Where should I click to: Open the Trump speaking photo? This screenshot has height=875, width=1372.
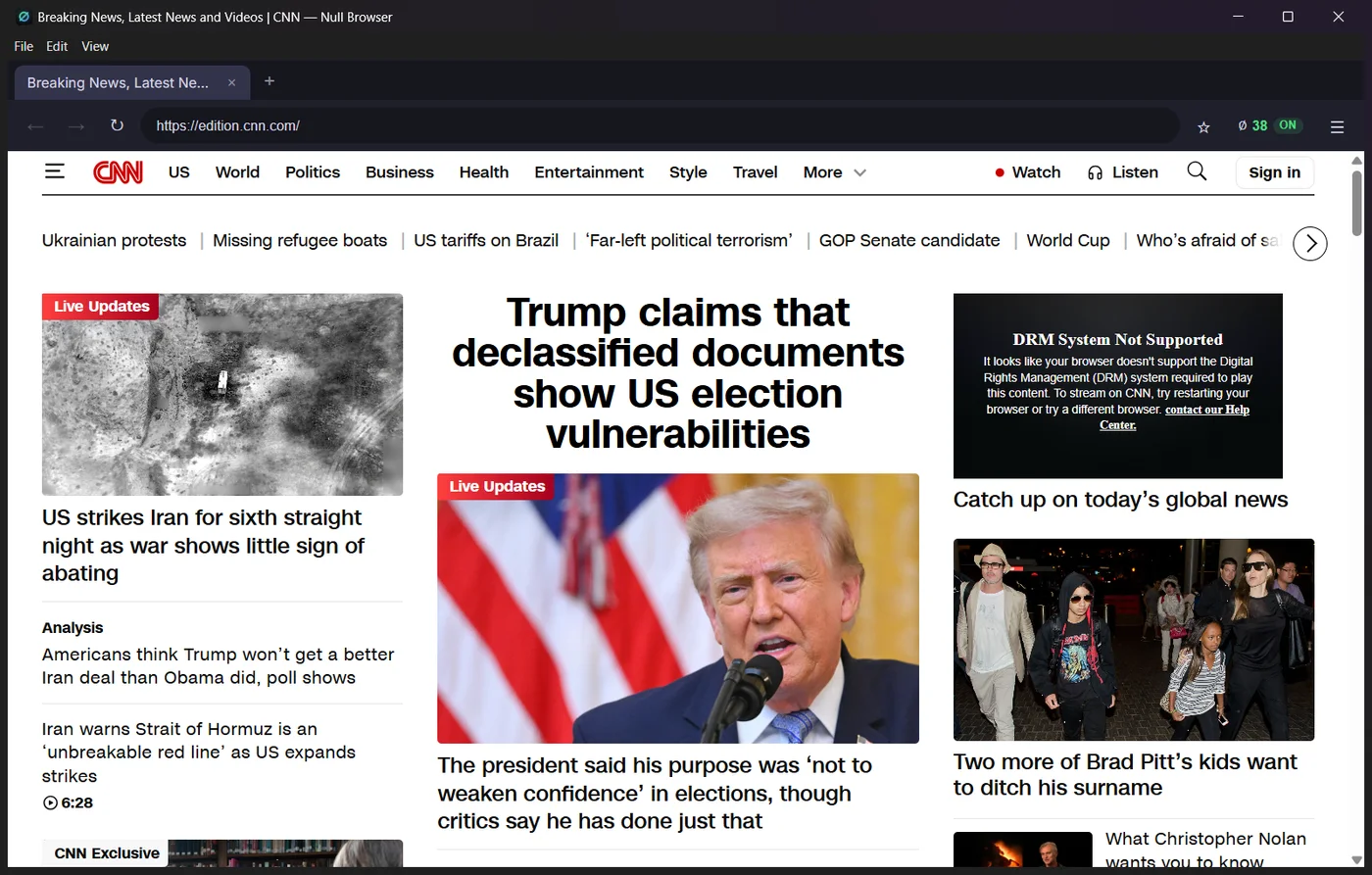point(678,608)
